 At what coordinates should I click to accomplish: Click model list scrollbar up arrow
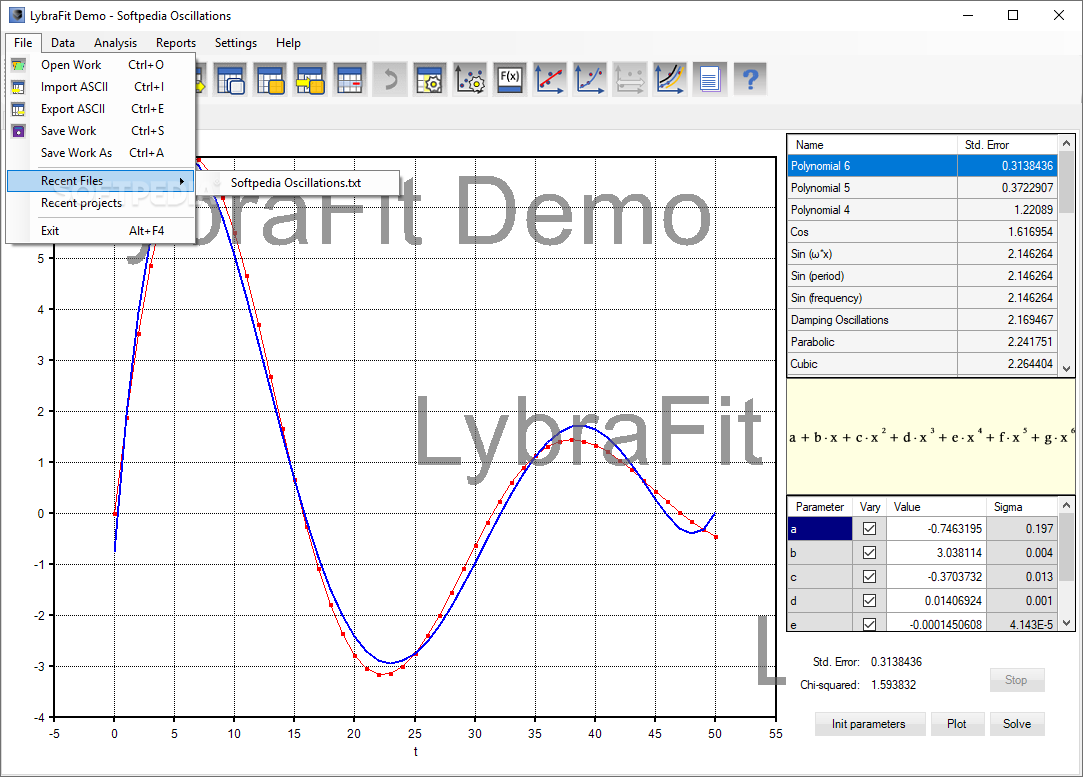[1066, 144]
